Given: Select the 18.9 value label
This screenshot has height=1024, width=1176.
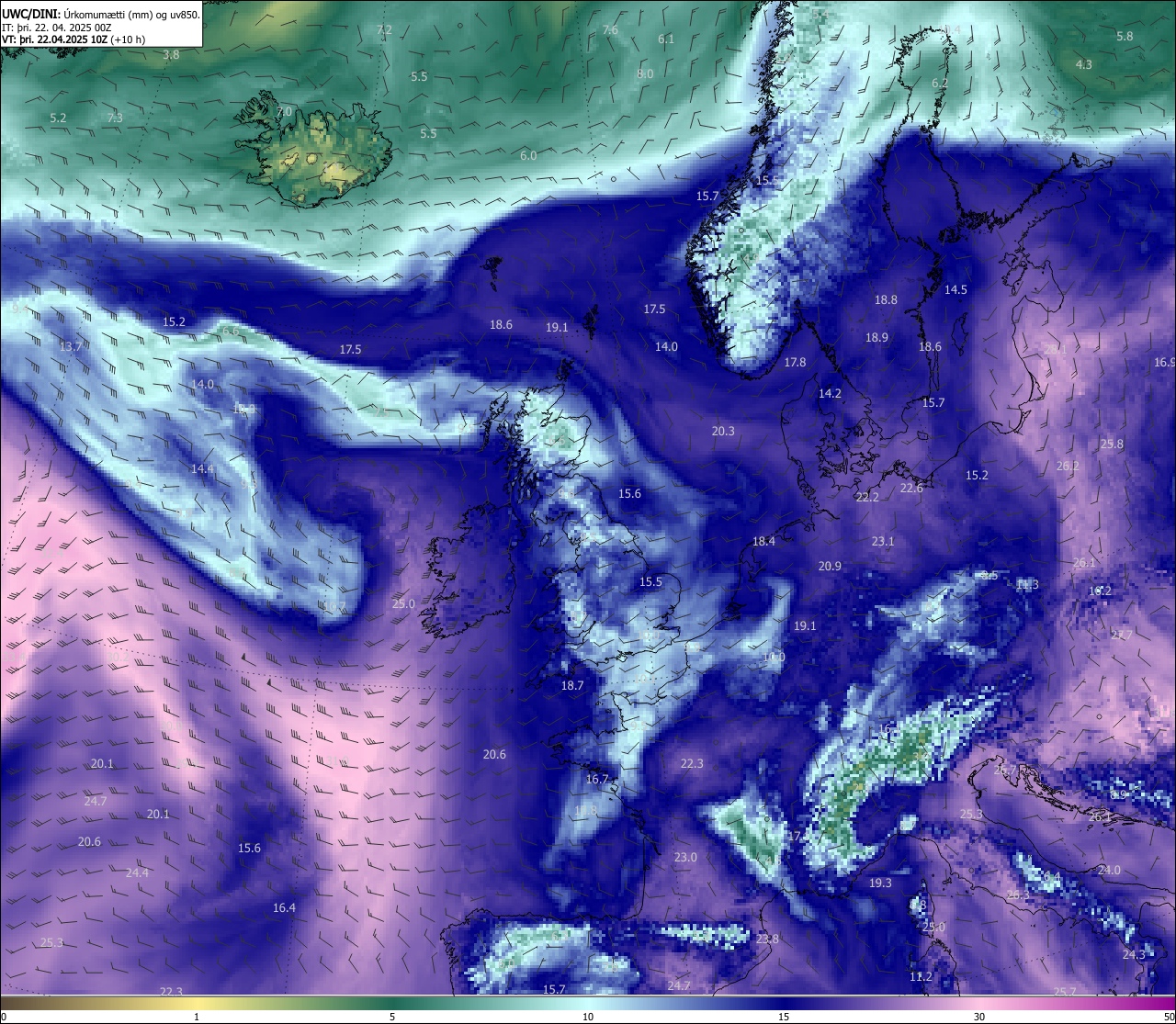Looking at the screenshot, I should (x=876, y=337).
